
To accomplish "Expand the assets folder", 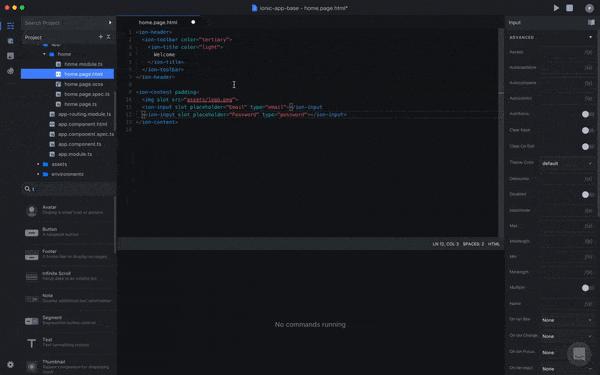I will [38, 164].
